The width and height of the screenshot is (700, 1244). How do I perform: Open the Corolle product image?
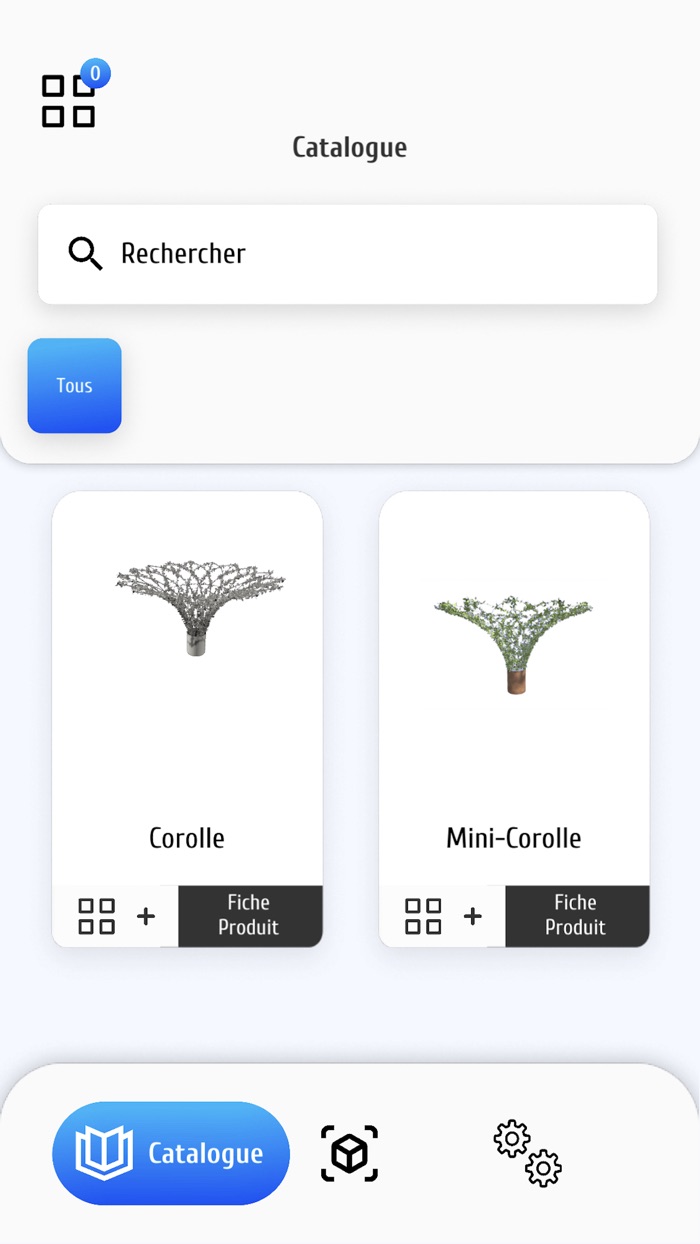(200, 609)
